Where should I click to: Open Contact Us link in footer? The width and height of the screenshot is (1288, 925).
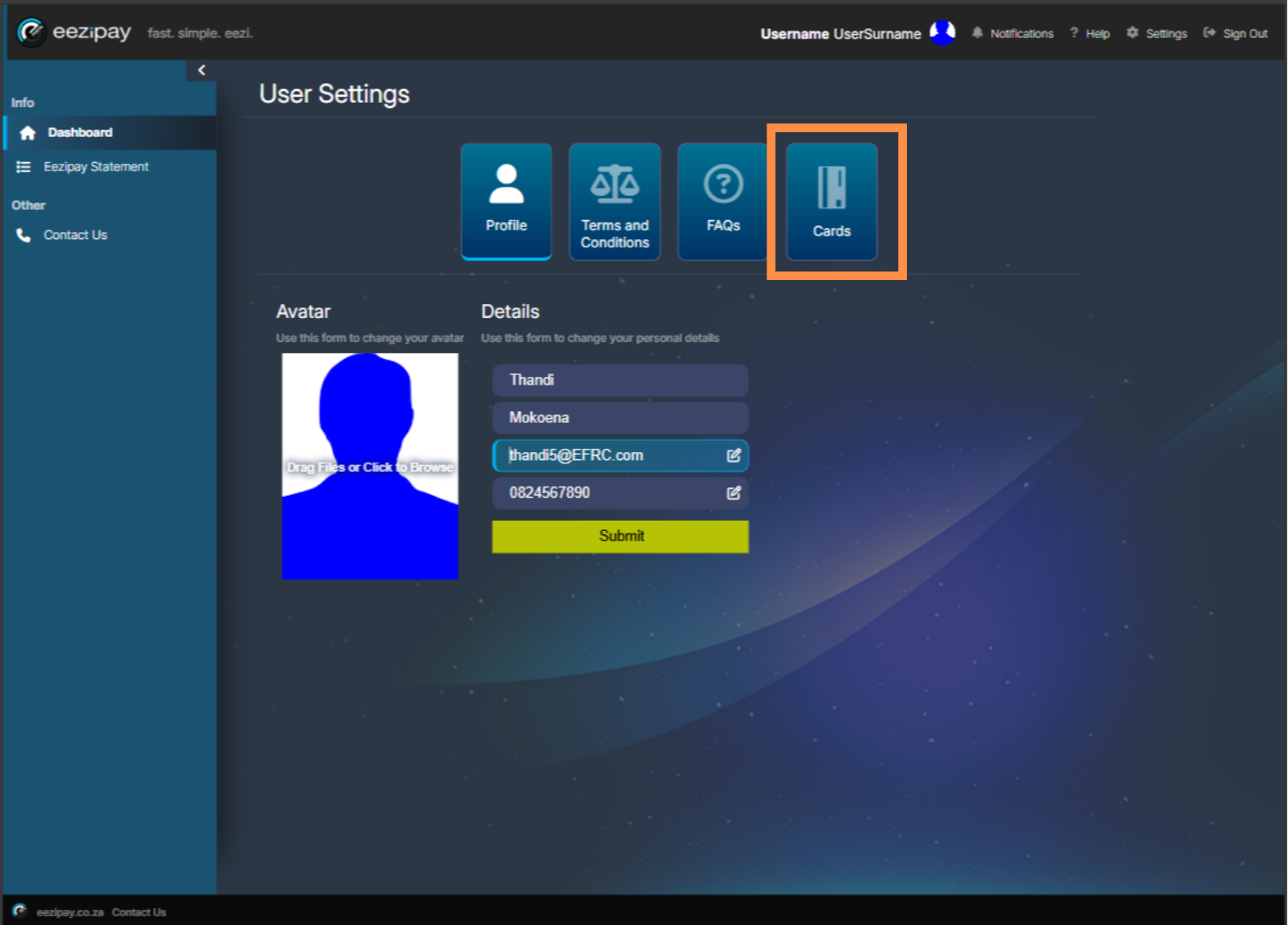click(x=139, y=912)
